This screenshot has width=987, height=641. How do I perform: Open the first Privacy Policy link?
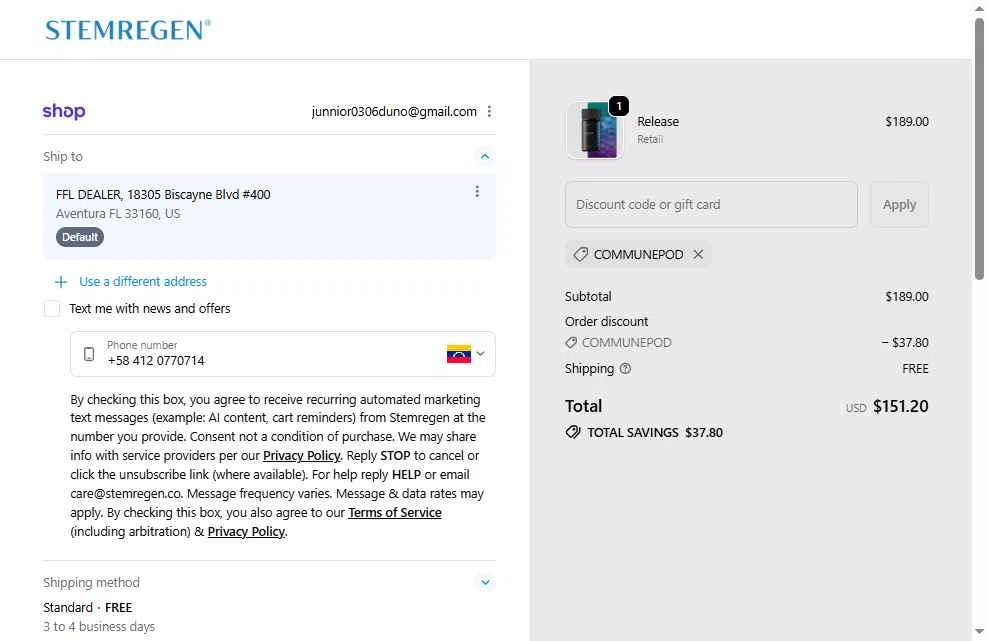(302, 456)
